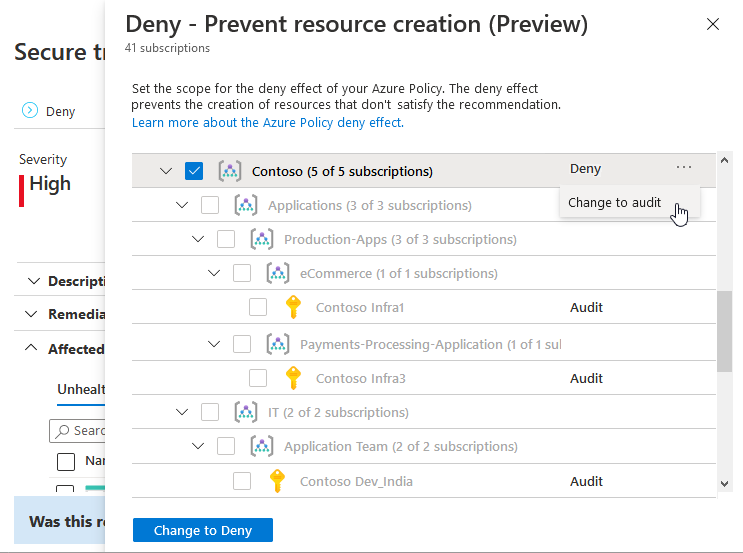Tick the IT management group checkbox
The height and width of the screenshot is (553, 743).
tap(210, 412)
